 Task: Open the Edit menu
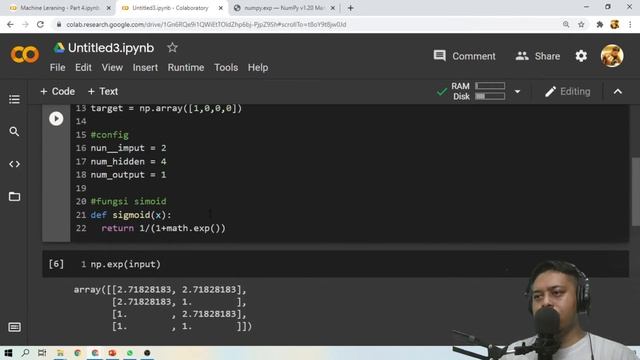83,67
